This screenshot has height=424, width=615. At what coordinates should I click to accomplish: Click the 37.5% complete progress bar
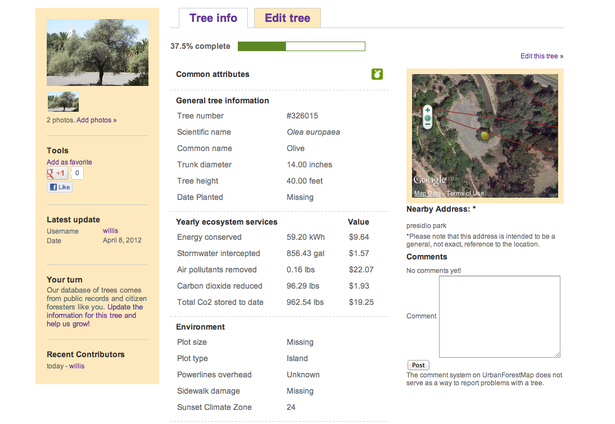point(302,46)
